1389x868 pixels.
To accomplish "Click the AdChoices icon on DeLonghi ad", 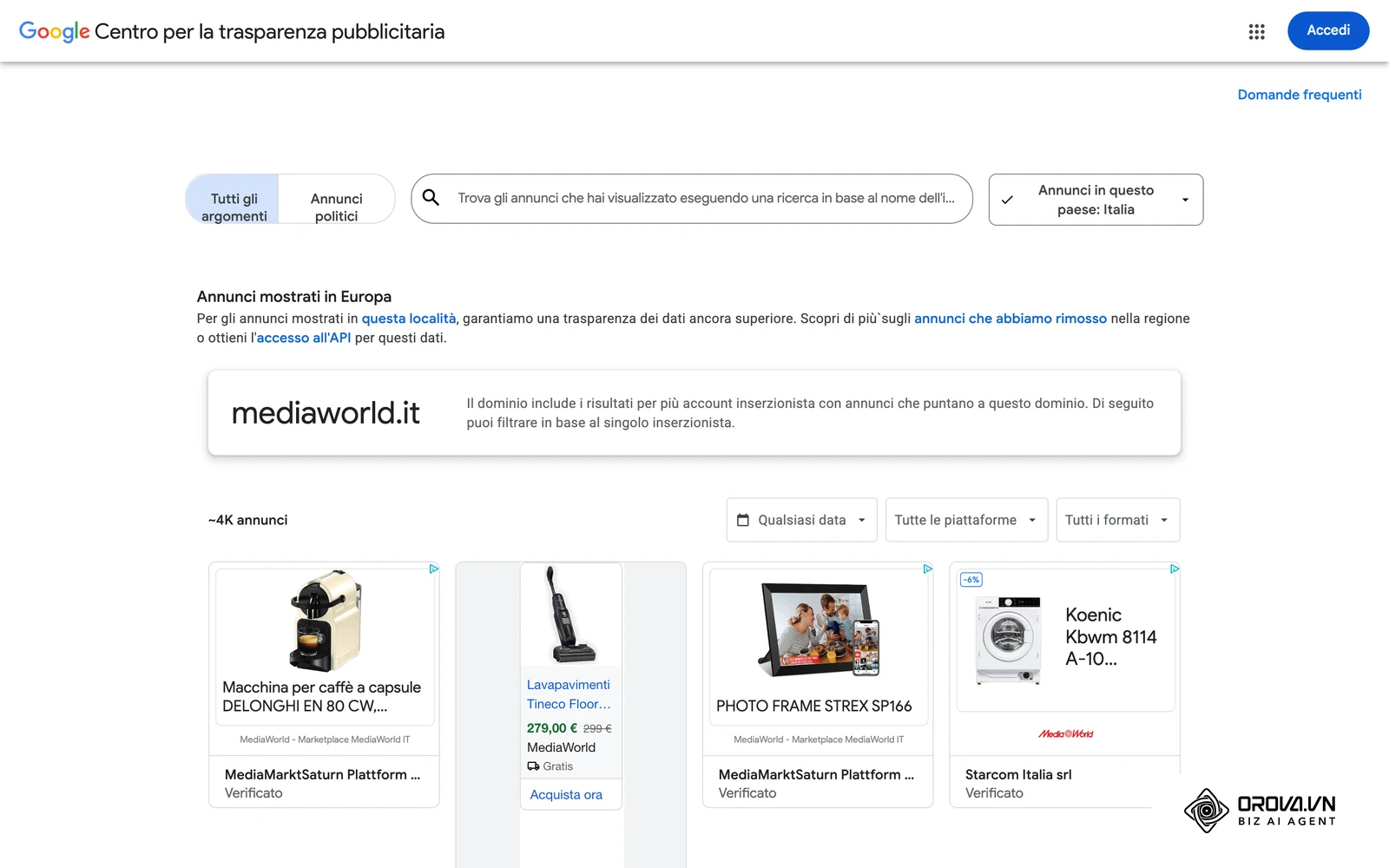I will [433, 569].
